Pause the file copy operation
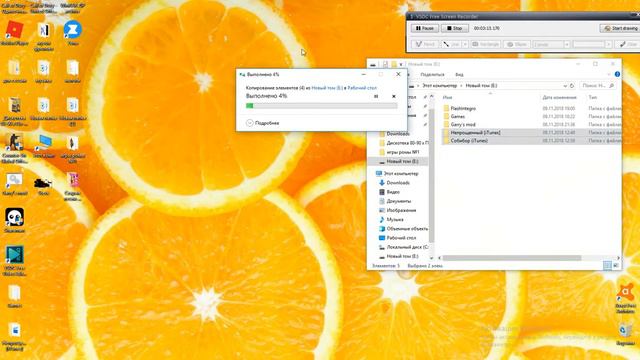This screenshot has height=360, width=640. [376, 96]
